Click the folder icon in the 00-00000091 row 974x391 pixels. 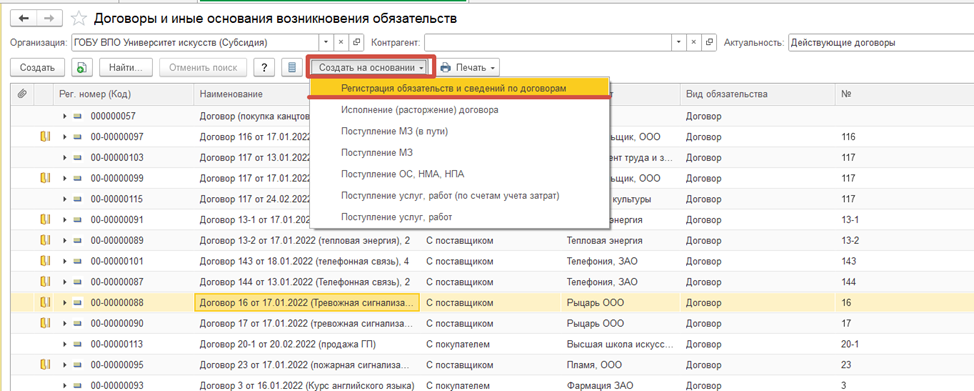coord(44,219)
